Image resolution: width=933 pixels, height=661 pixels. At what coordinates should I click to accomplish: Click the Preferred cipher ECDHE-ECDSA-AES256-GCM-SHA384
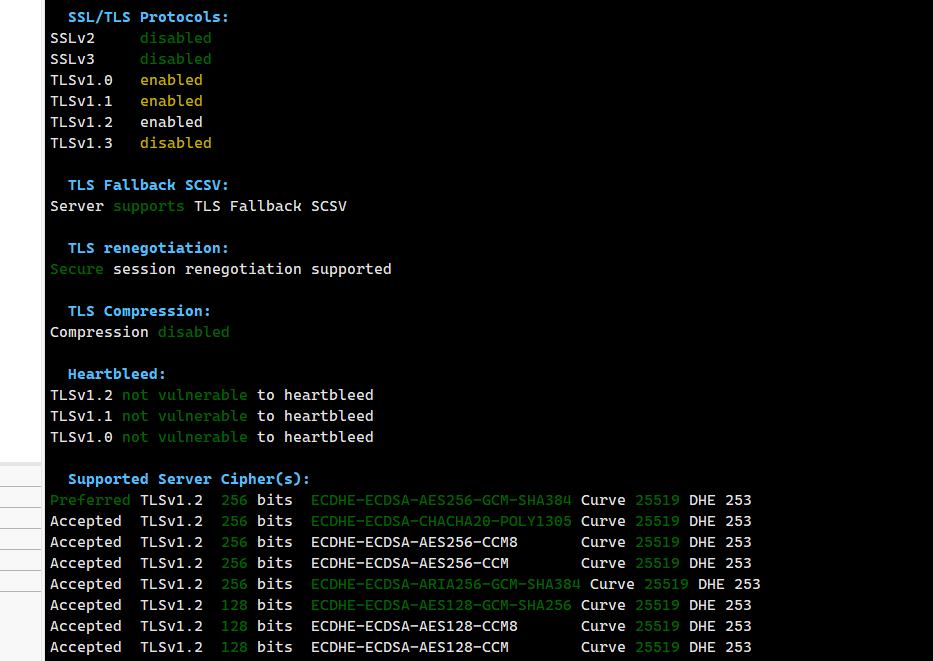441,500
